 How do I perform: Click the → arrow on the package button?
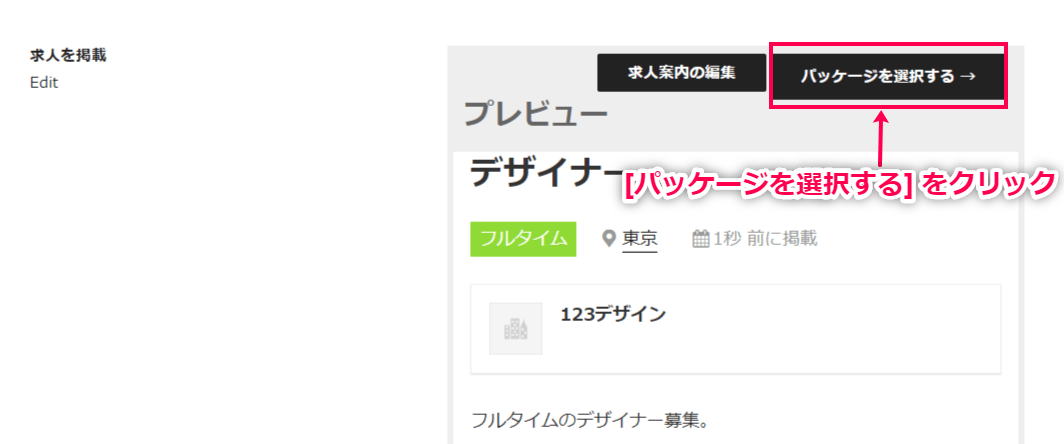pyautogui.click(x=969, y=76)
